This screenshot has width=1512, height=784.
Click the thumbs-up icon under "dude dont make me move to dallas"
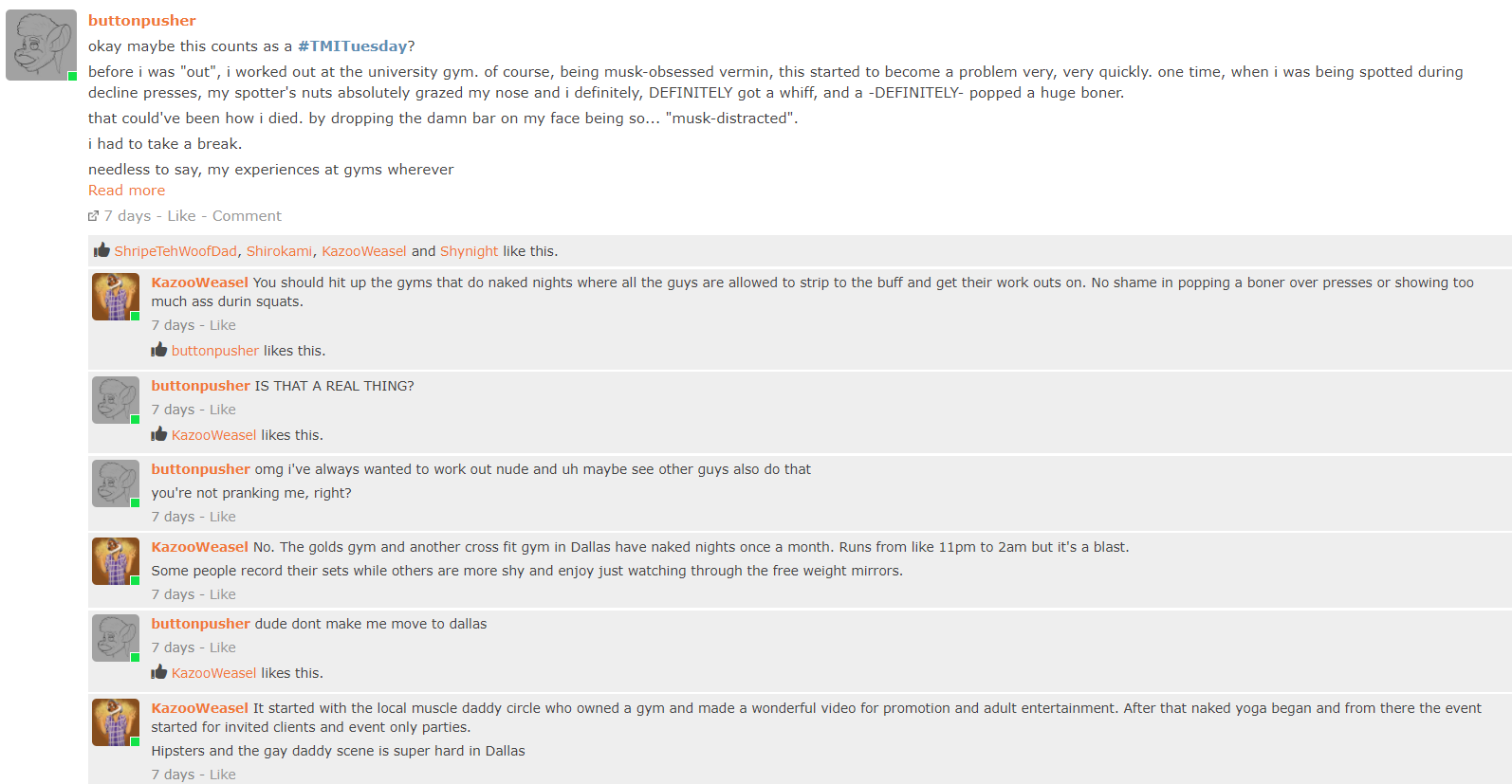[x=158, y=672]
